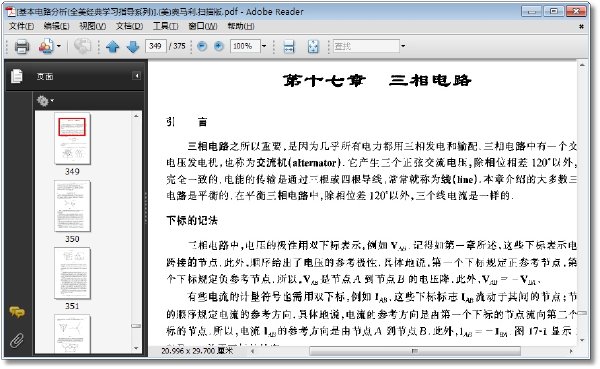Click the Print icon in toolbar
Screen dimensions: 600x369
point(22,46)
